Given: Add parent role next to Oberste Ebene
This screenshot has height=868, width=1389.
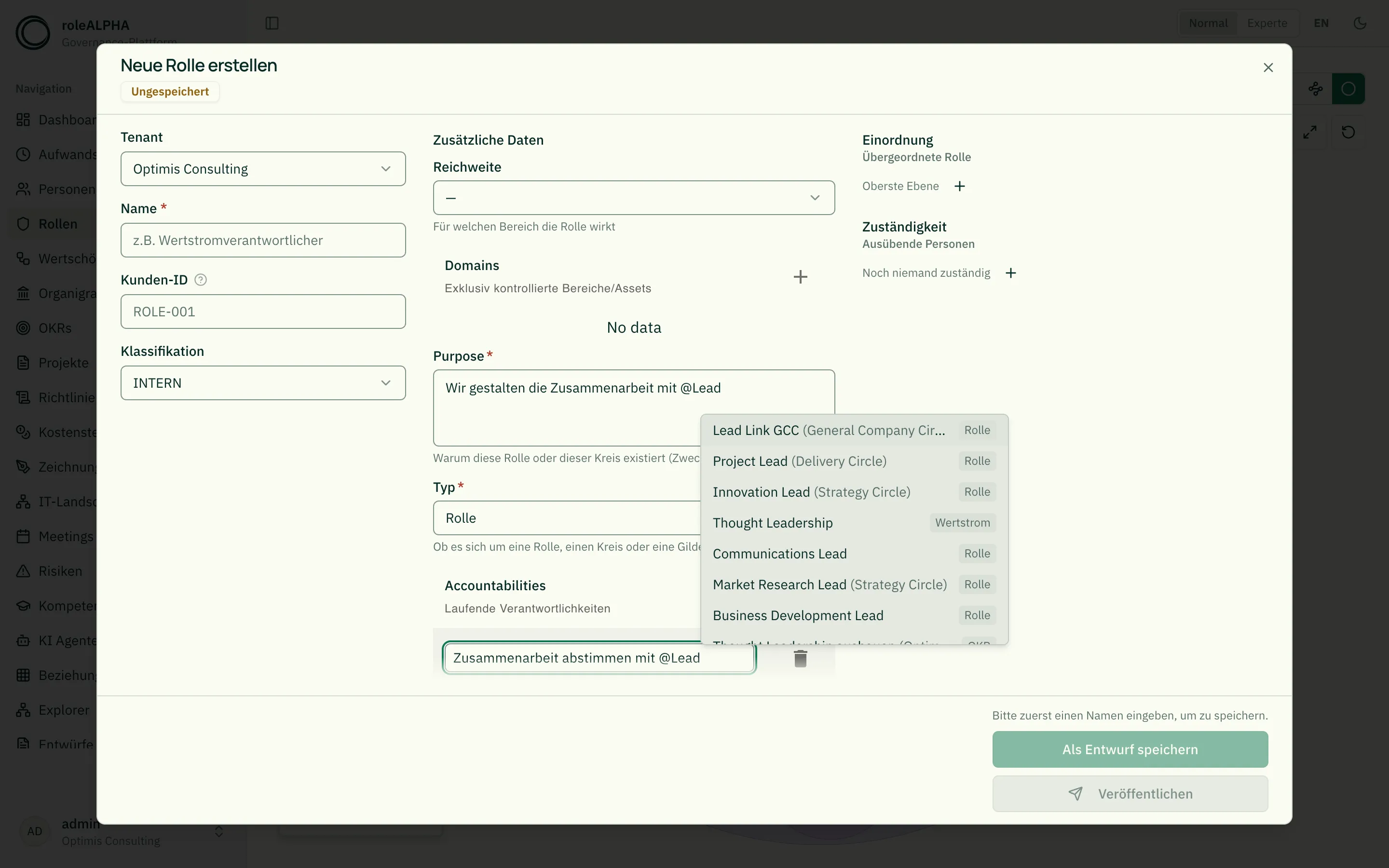Looking at the screenshot, I should [959, 186].
